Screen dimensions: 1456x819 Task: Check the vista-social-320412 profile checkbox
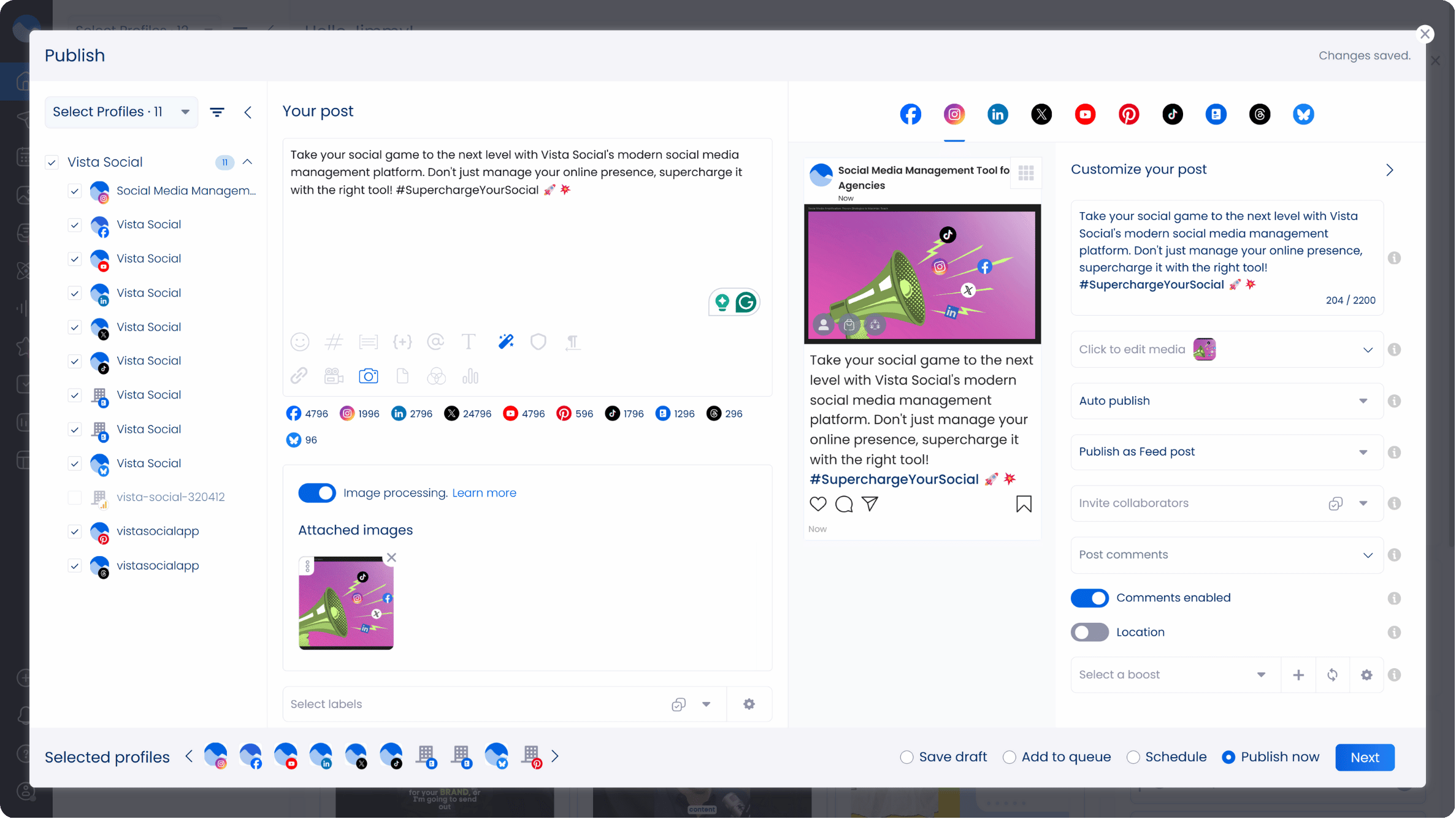click(x=75, y=497)
